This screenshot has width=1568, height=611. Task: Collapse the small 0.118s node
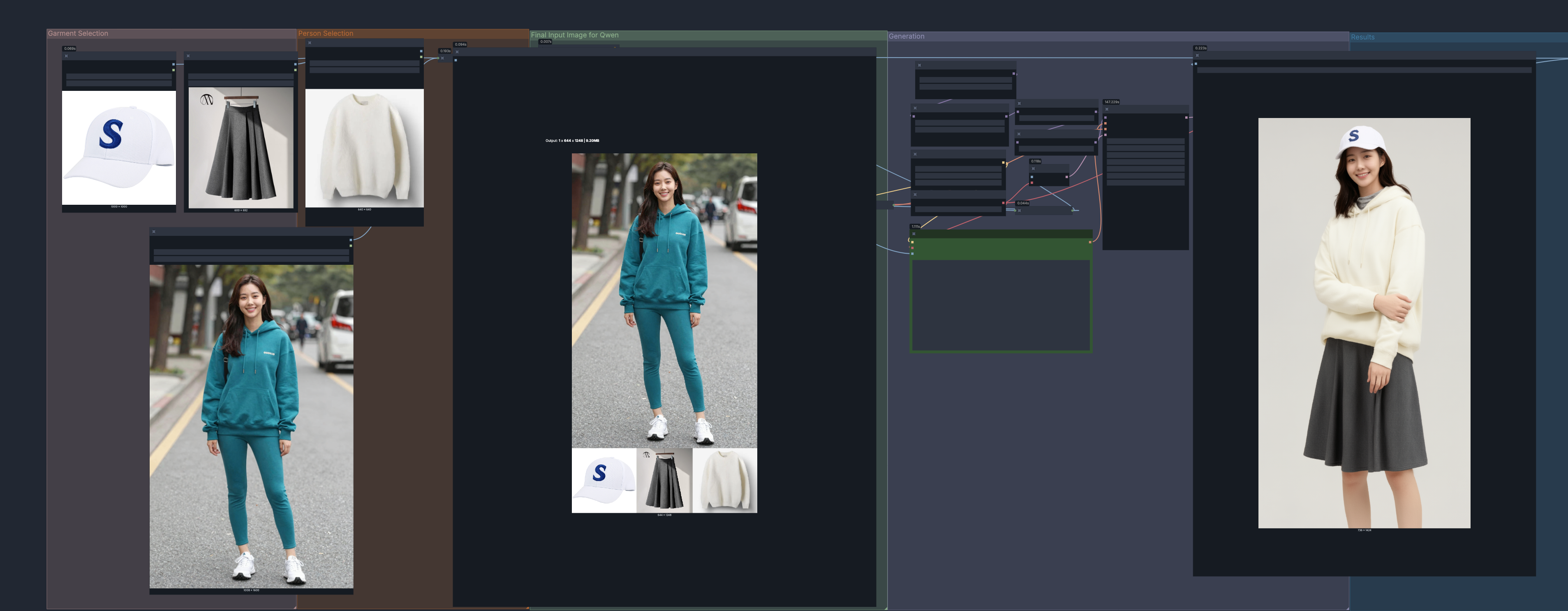pyautogui.click(x=1033, y=169)
